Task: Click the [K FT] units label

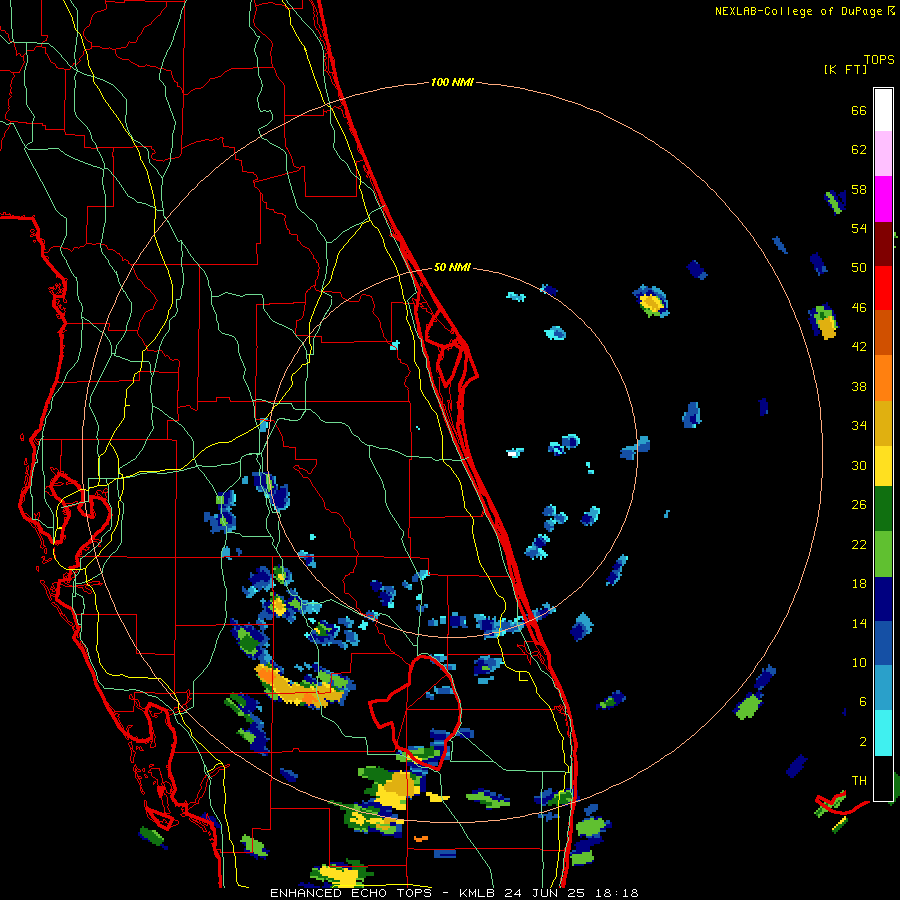Action: click(x=845, y=69)
